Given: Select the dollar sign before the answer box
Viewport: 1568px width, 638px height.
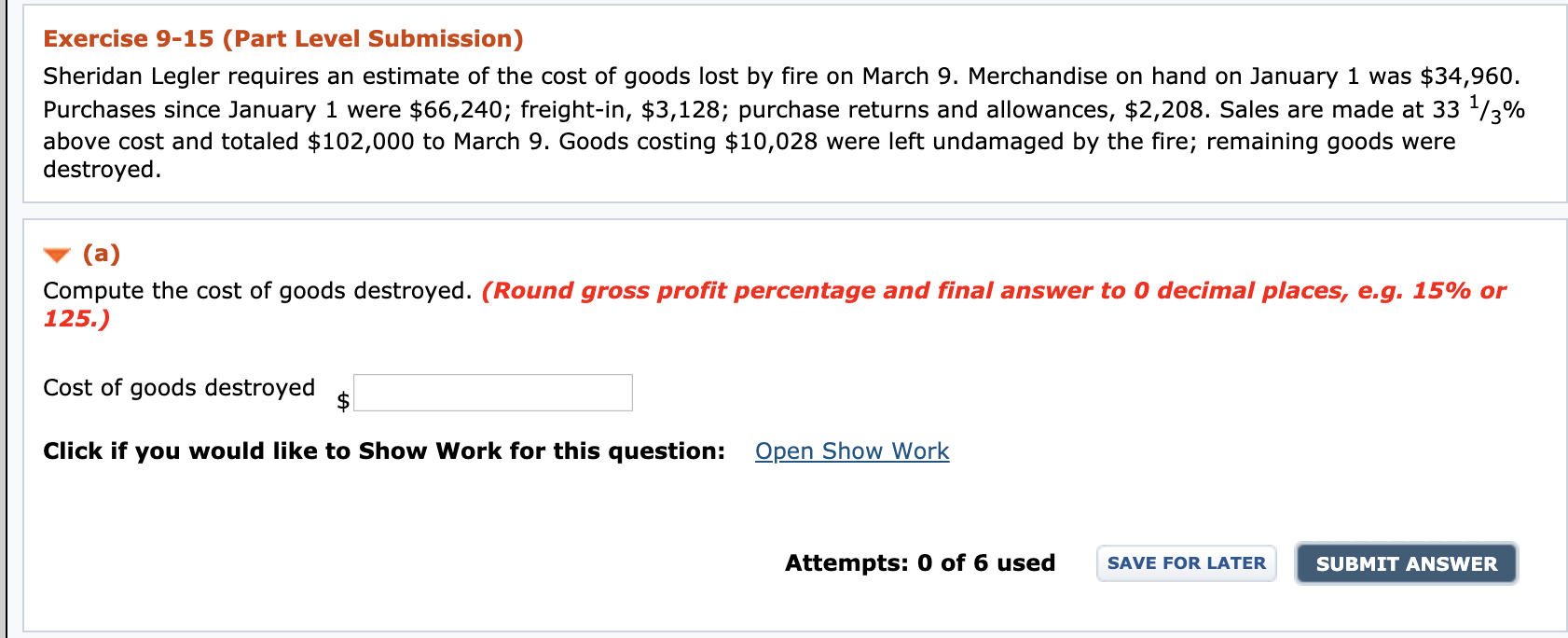Looking at the screenshot, I should (343, 398).
